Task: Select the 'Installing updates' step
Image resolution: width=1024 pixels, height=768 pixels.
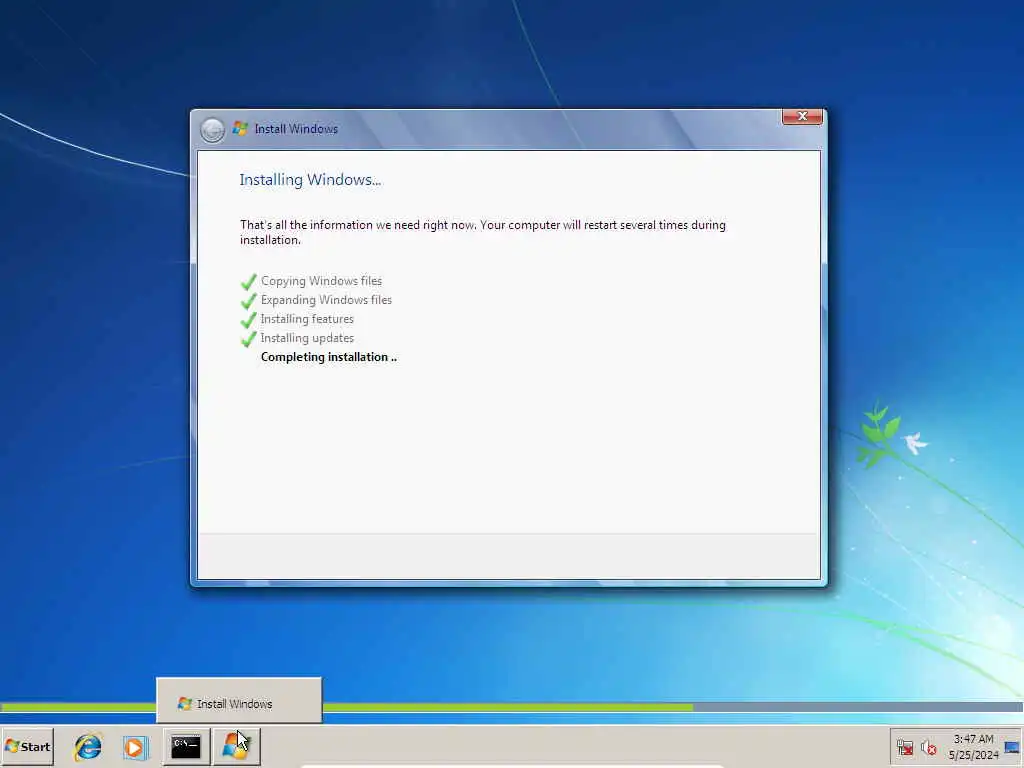Action: click(x=307, y=338)
